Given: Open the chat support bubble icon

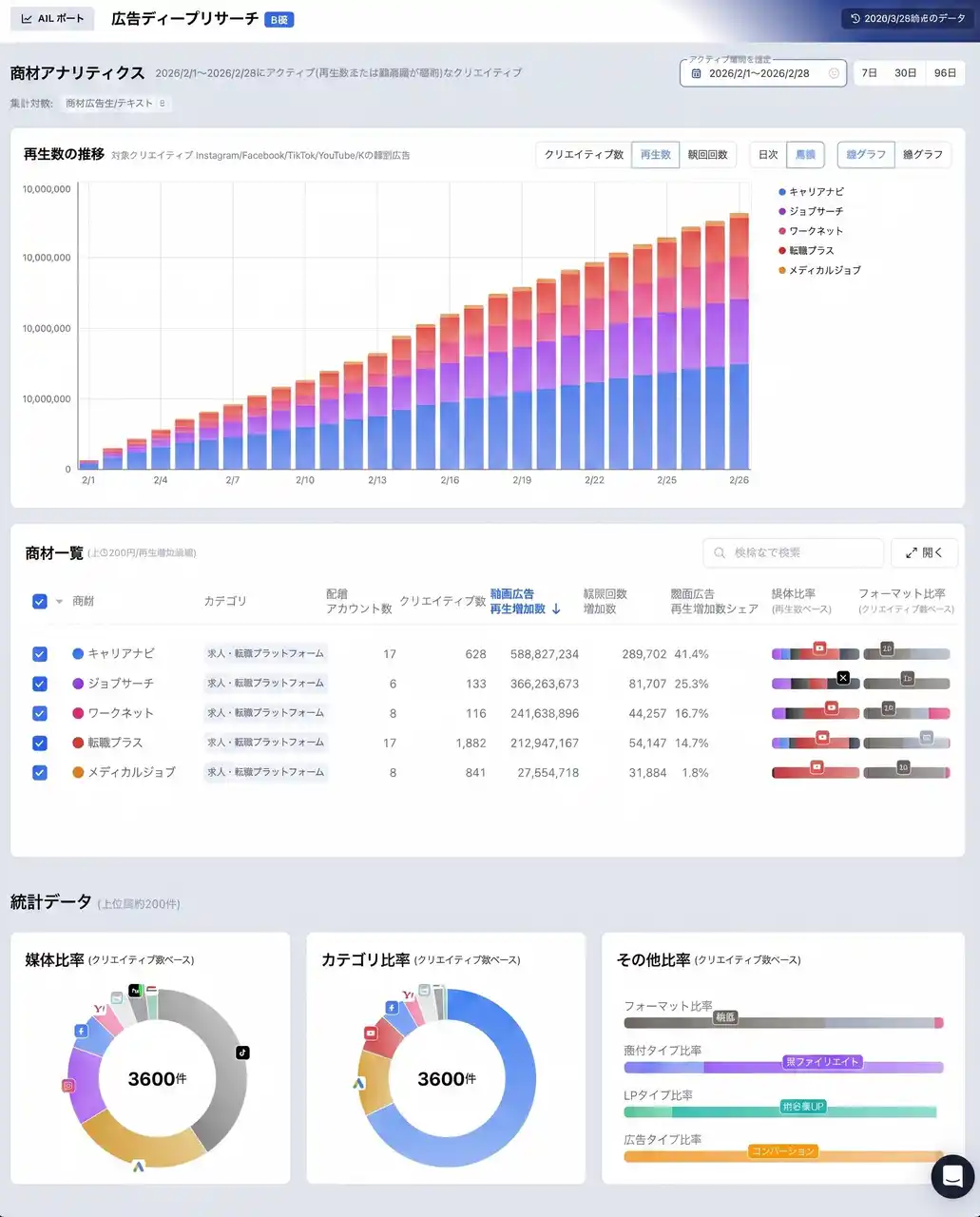Looking at the screenshot, I should pyautogui.click(x=952, y=1176).
